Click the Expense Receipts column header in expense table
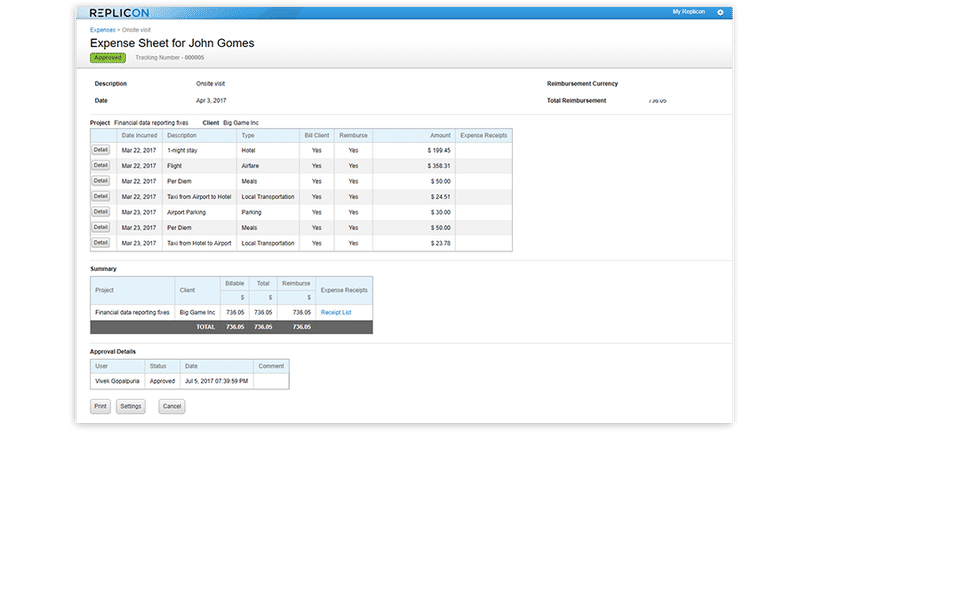960x591 pixels. point(484,135)
